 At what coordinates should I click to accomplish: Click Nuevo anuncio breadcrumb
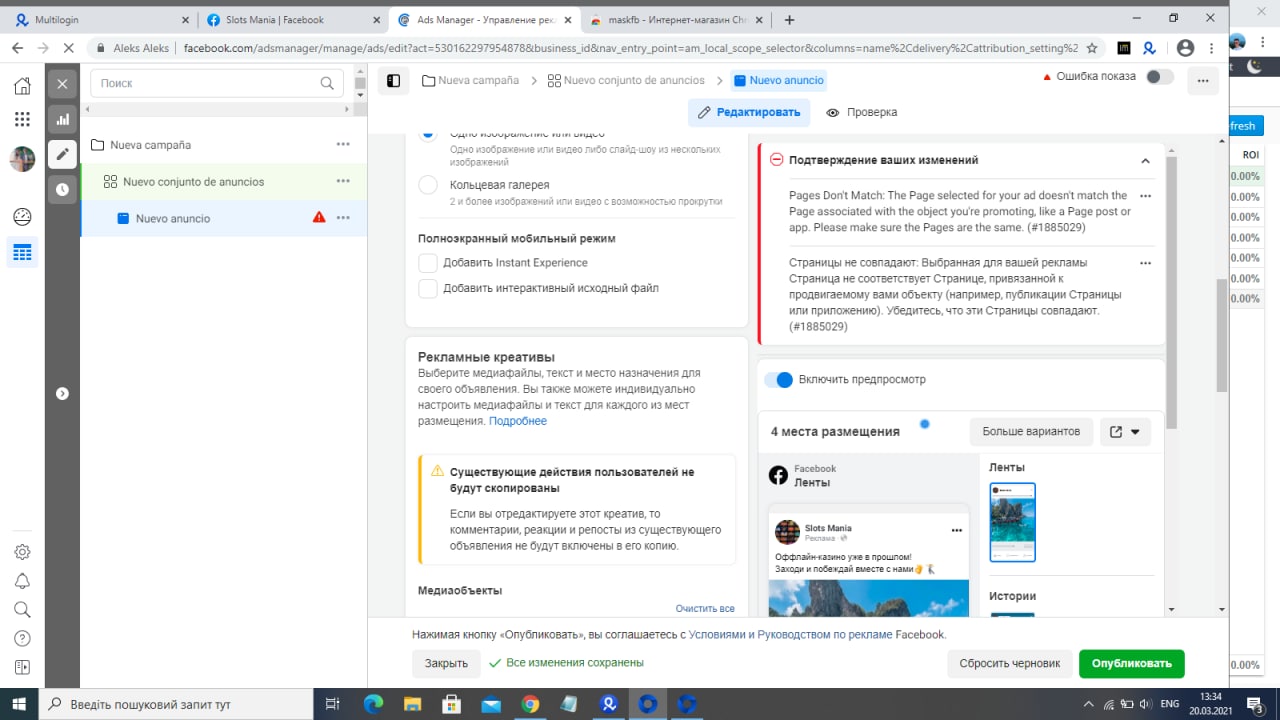(x=779, y=81)
